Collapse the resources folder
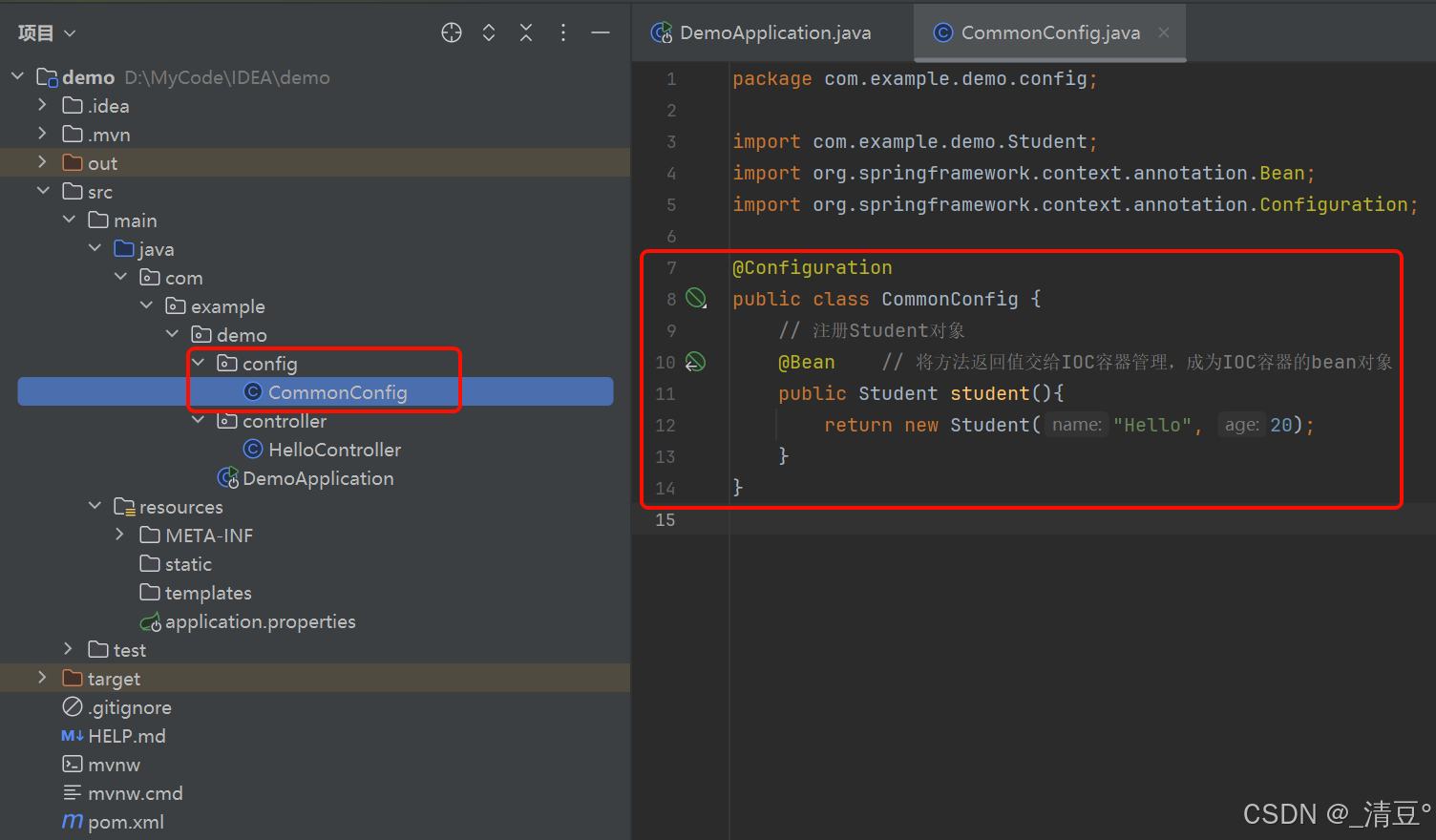This screenshot has width=1436, height=840. click(95, 505)
